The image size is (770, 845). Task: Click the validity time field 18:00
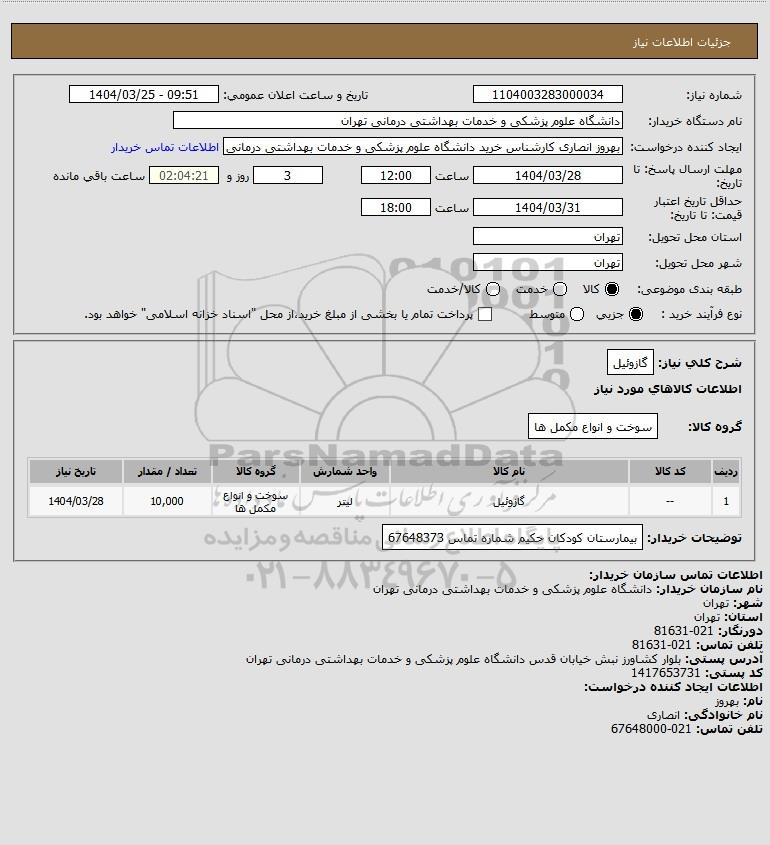396,207
